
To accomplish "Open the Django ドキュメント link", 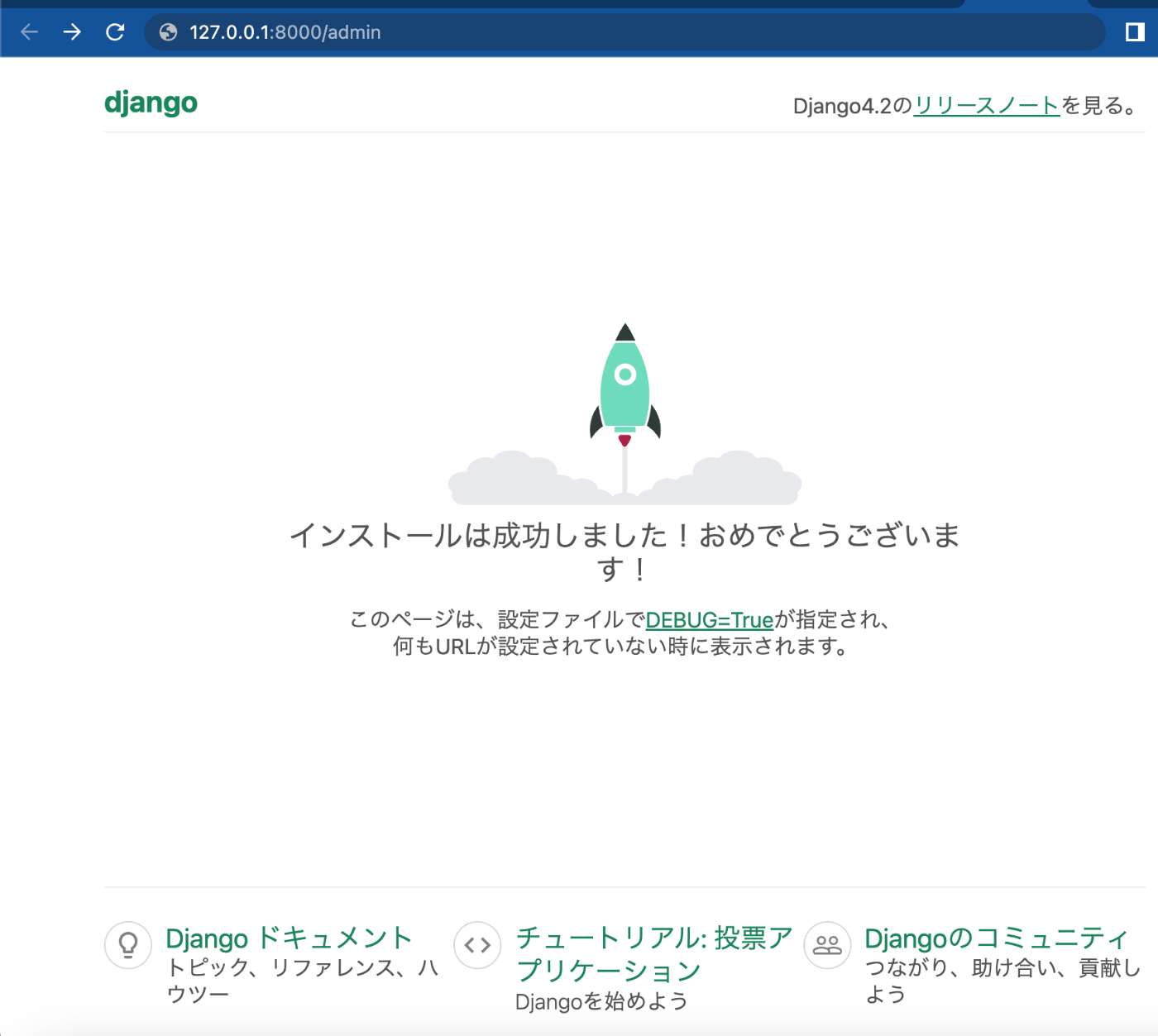I will 289,938.
